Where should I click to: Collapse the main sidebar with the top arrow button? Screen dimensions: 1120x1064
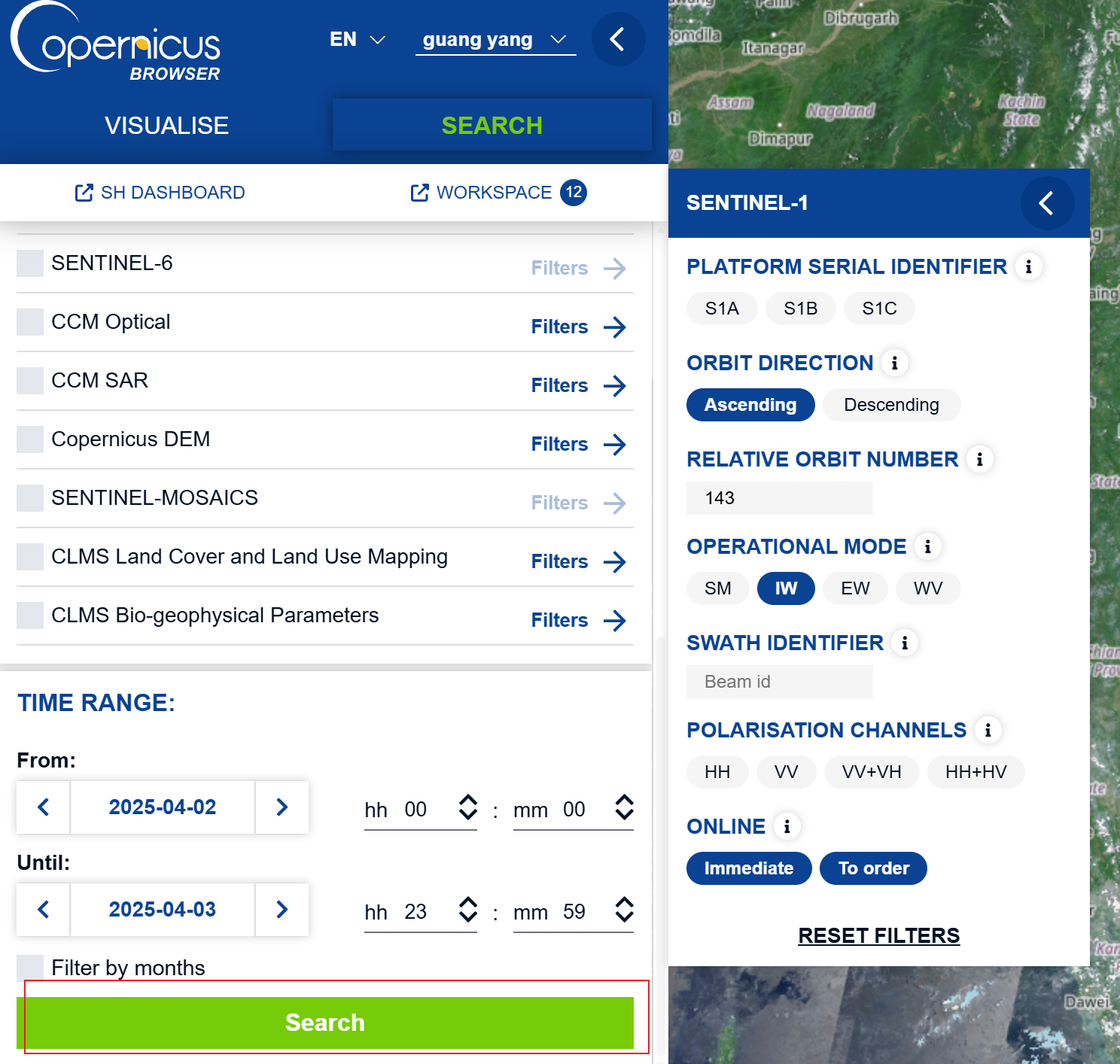[618, 39]
